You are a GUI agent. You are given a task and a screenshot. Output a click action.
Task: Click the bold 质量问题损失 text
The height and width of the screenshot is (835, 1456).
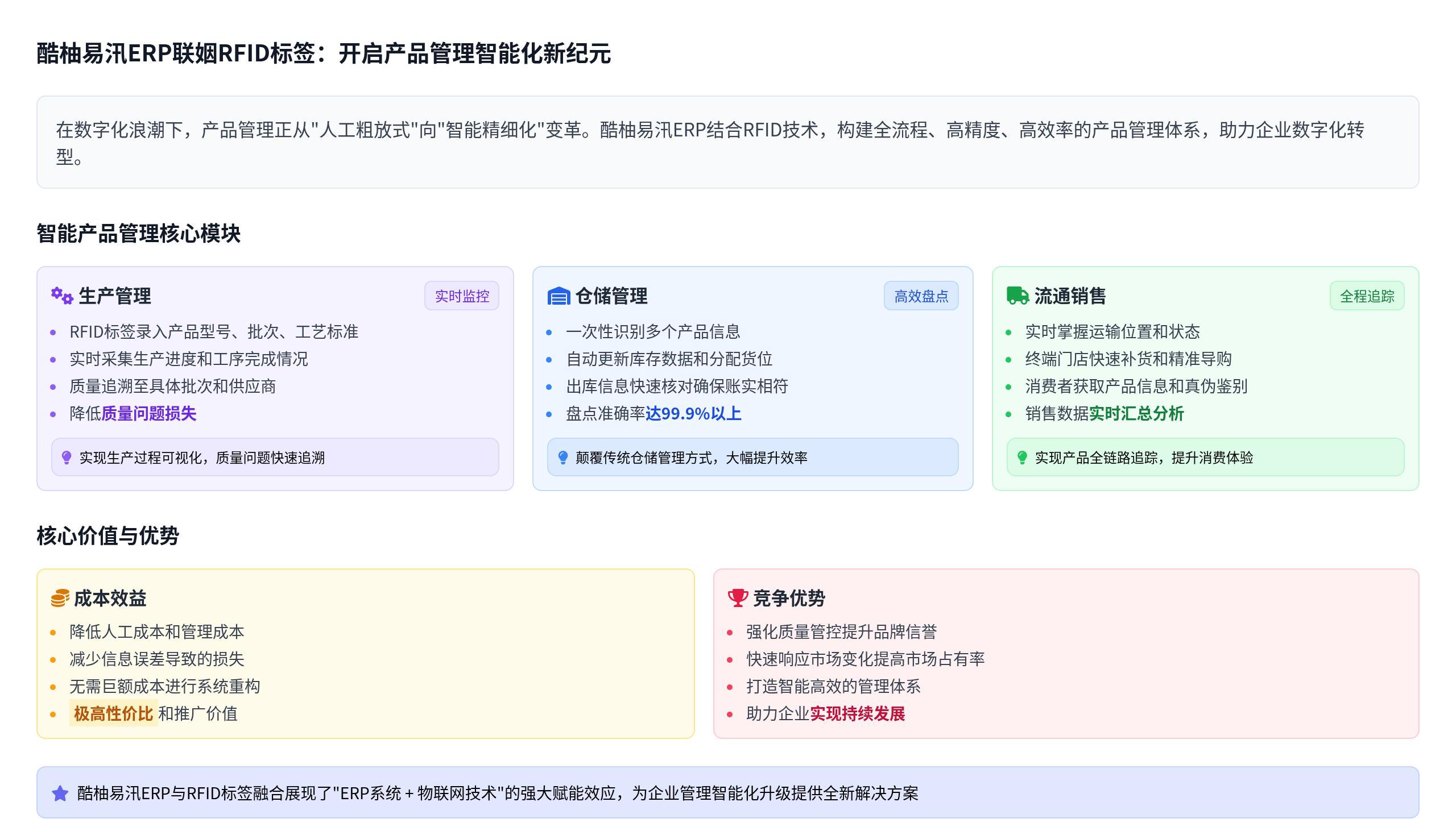[x=148, y=413]
